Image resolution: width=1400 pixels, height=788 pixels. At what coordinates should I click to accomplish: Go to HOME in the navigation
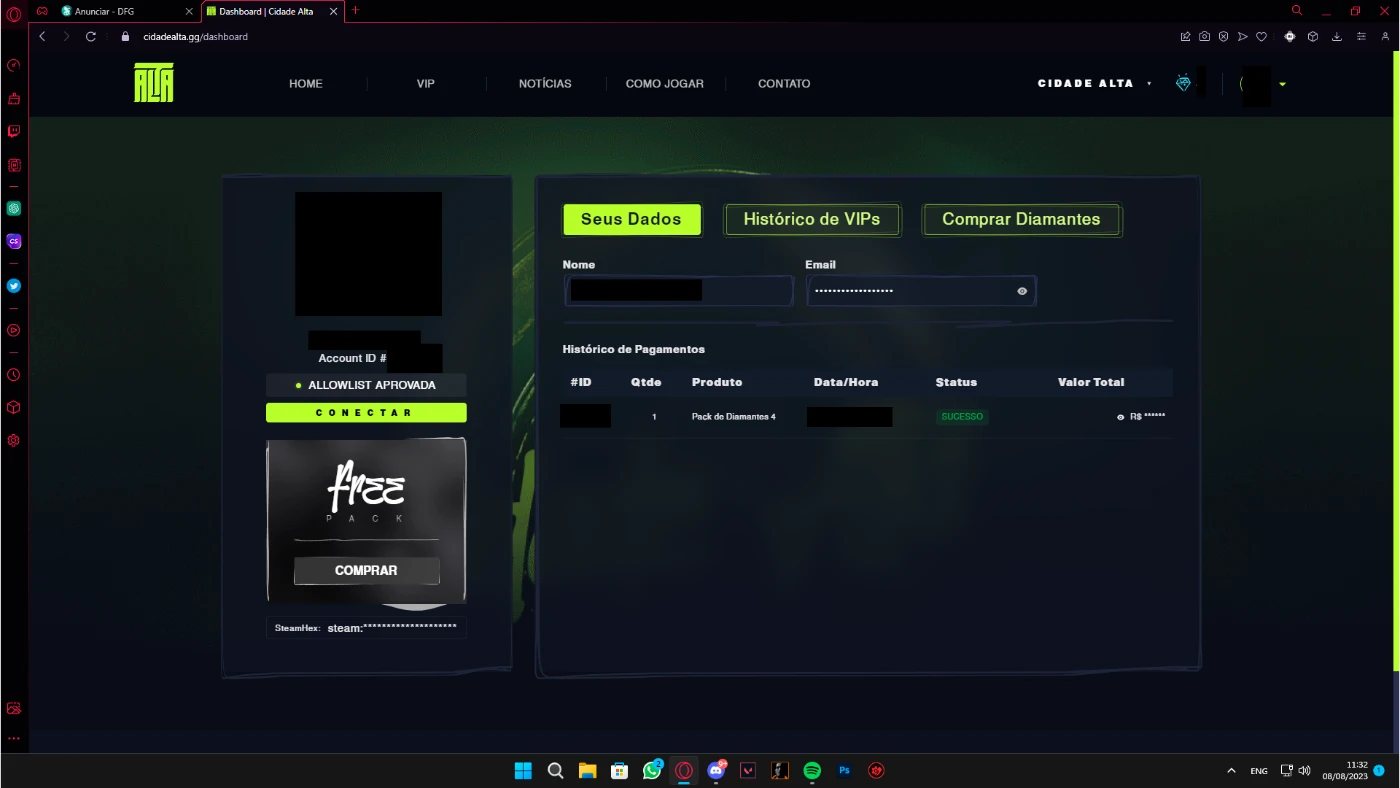[306, 84]
